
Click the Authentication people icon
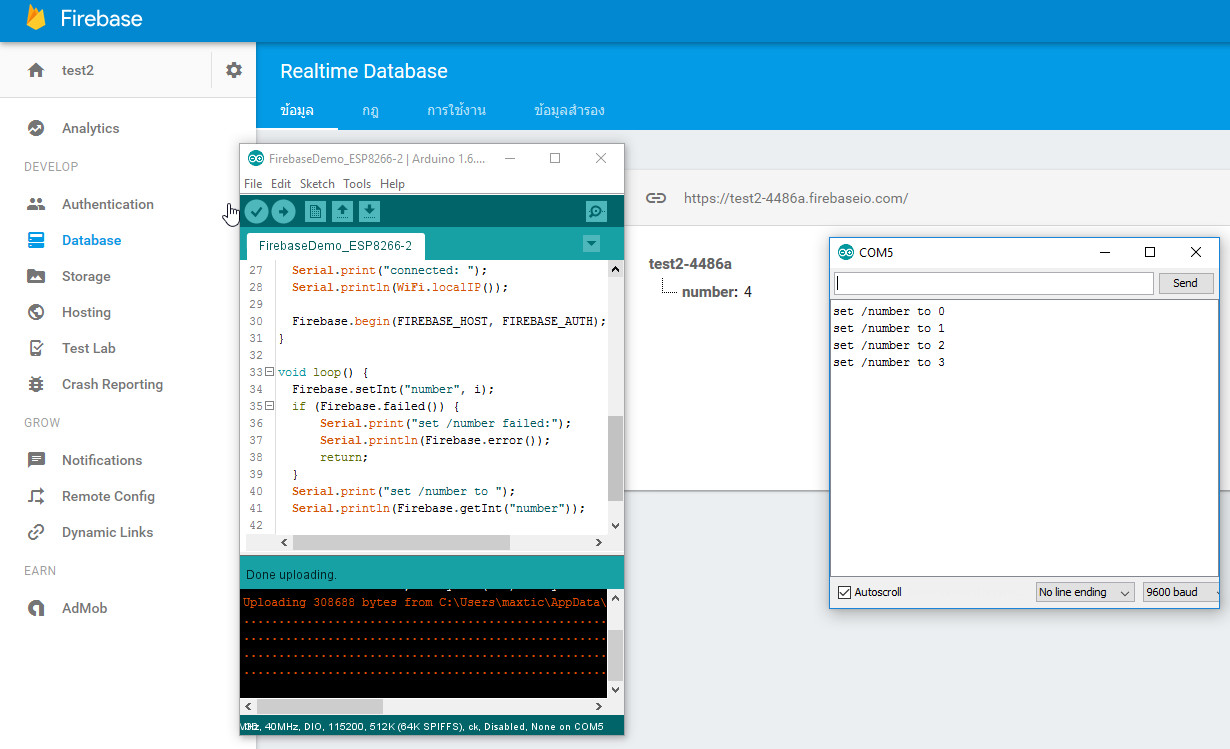pos(36,204)
